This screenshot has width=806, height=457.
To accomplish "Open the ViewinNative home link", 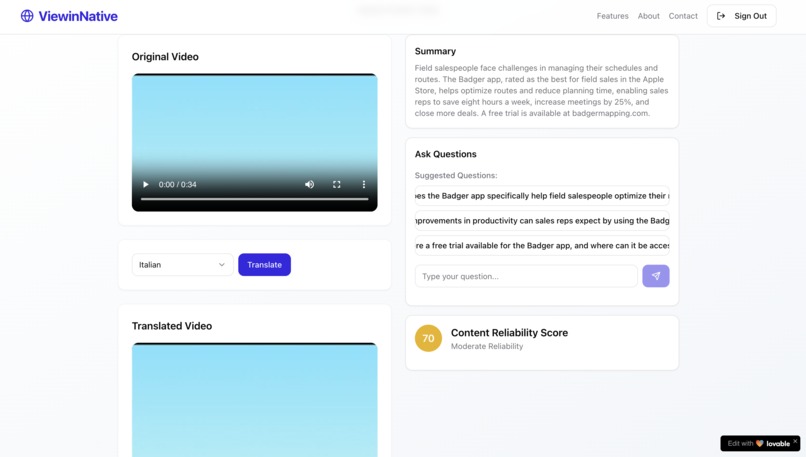I will (x=69, y=16).
